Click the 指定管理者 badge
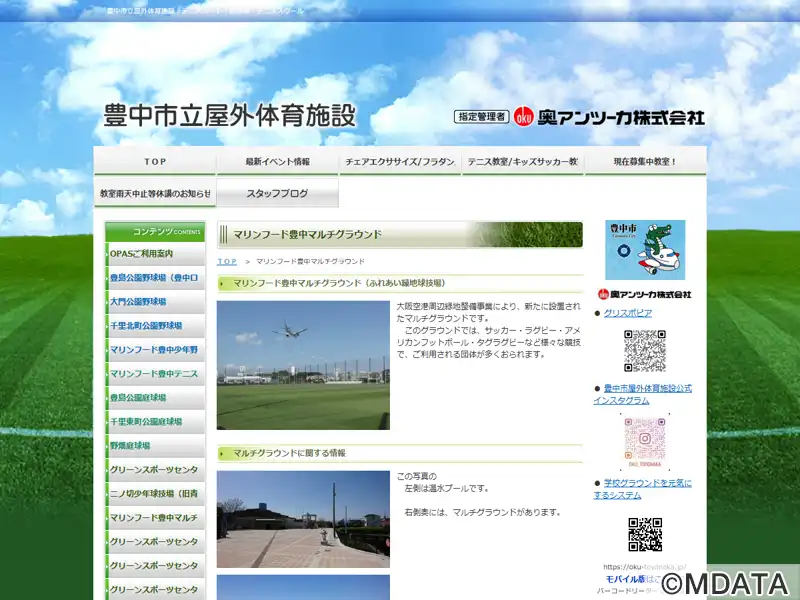The height and width of the screenshot is (600, 800). coord(481,117)
